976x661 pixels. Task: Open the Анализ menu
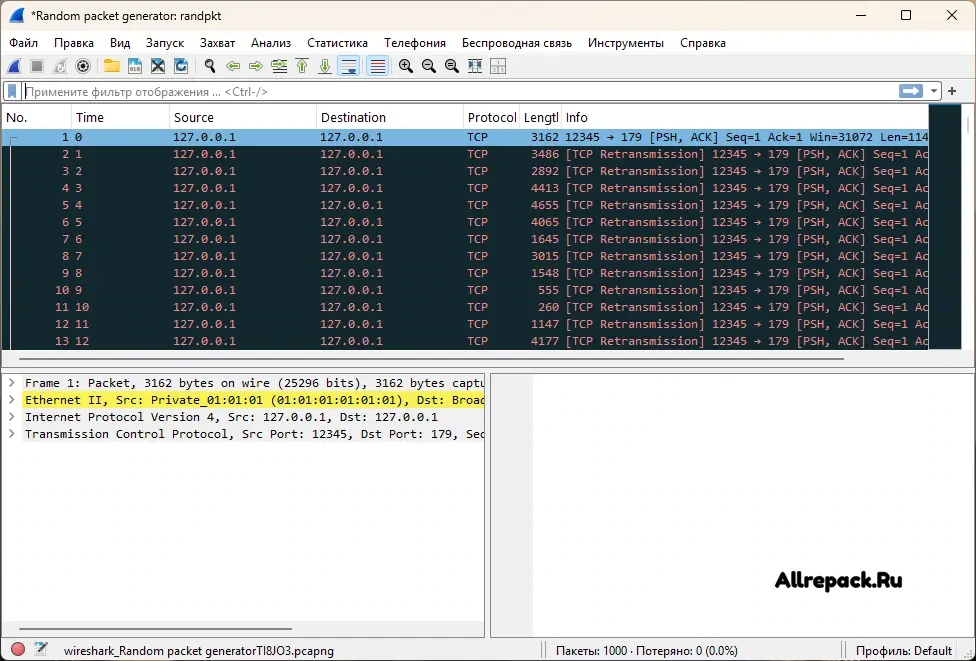point(271,43)
